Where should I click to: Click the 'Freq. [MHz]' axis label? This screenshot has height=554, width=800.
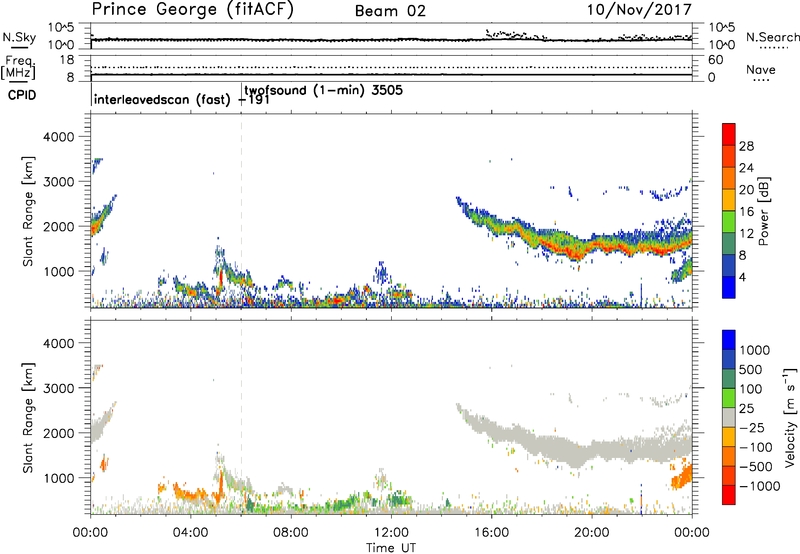(19, 67)
